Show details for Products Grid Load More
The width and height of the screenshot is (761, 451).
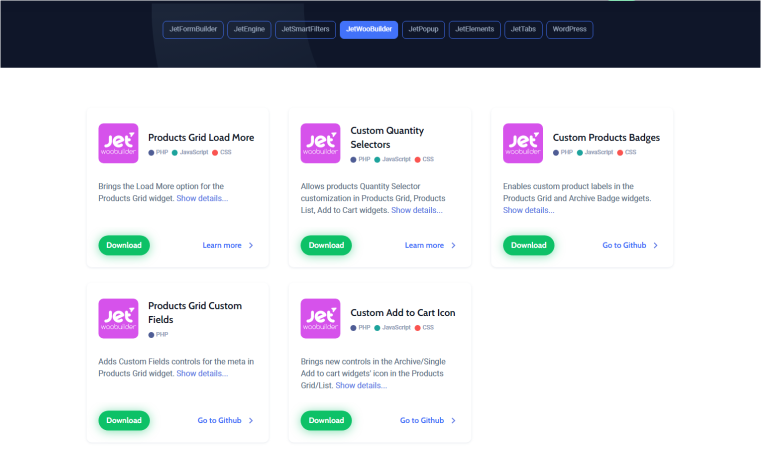202,198
